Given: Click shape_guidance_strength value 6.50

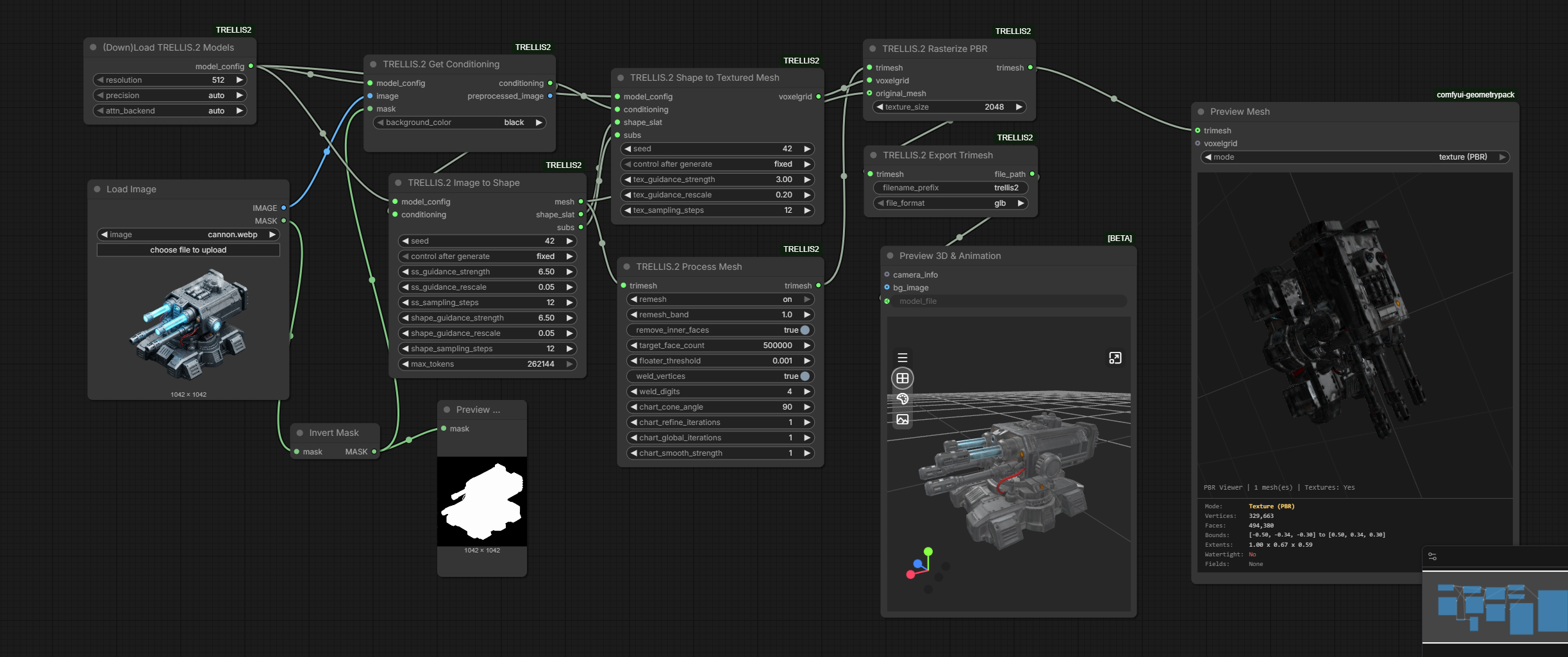Looking at the screenshot, I should coord(546,318).
